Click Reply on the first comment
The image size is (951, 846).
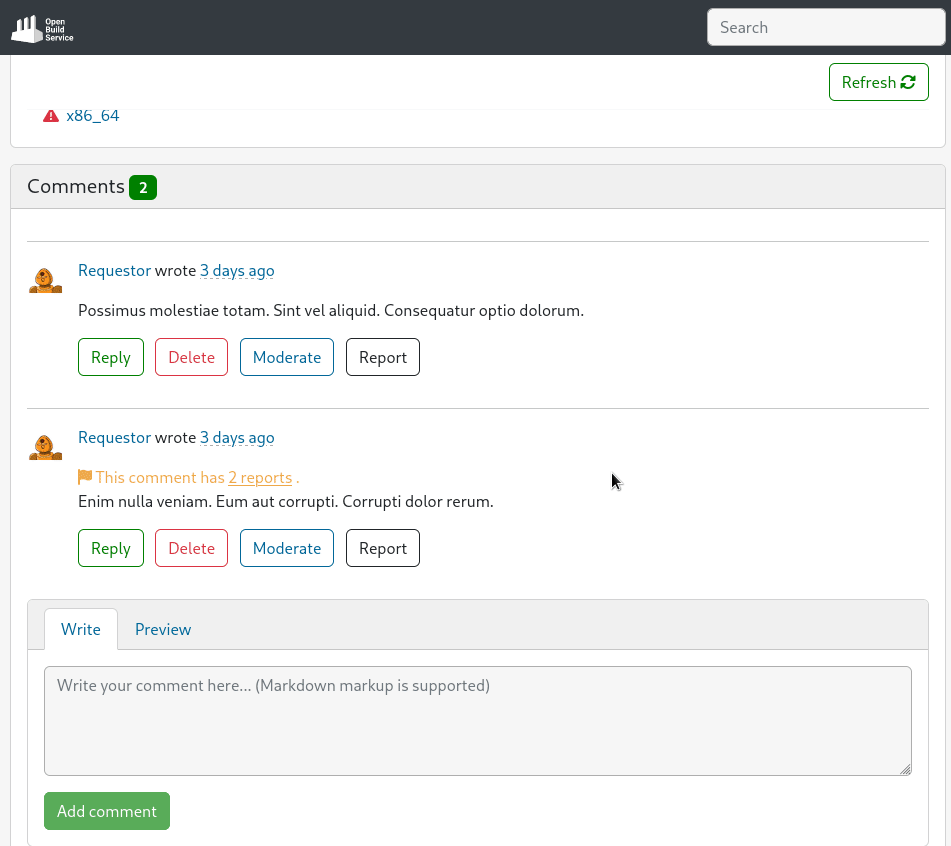pos(110,357)
